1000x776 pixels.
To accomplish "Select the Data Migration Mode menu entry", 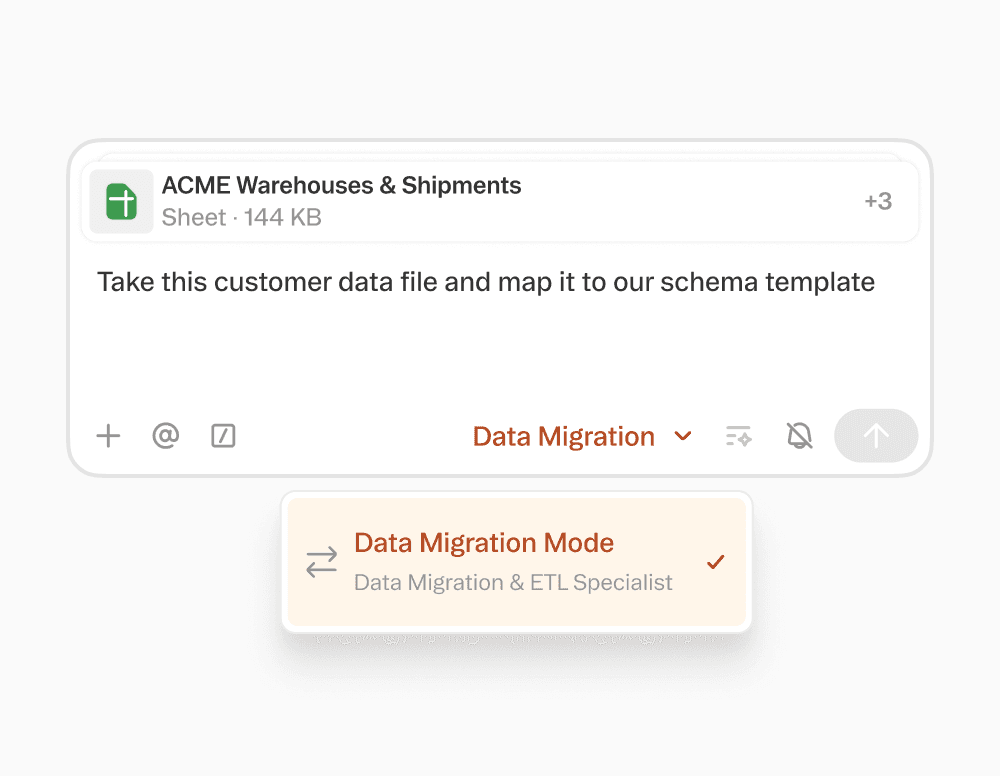I will point(484,543).
